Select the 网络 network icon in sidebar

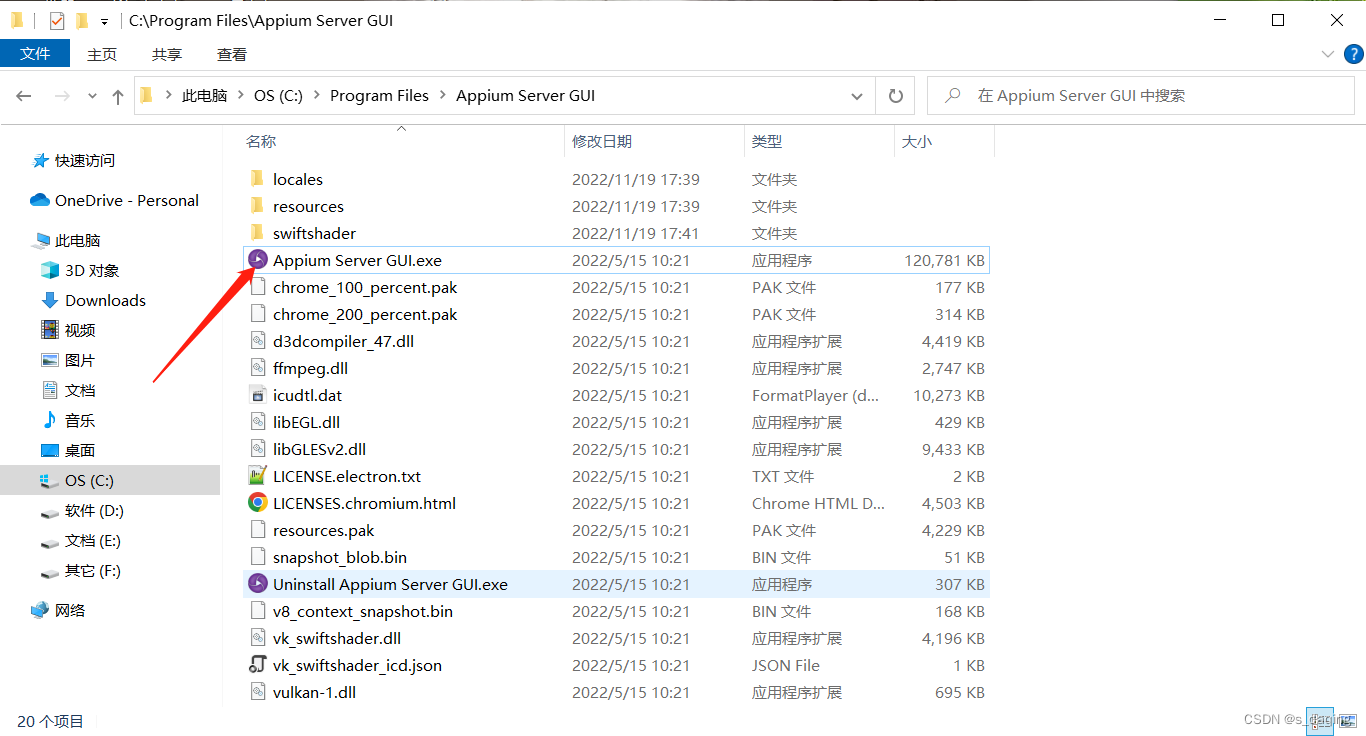click(40, 610)
